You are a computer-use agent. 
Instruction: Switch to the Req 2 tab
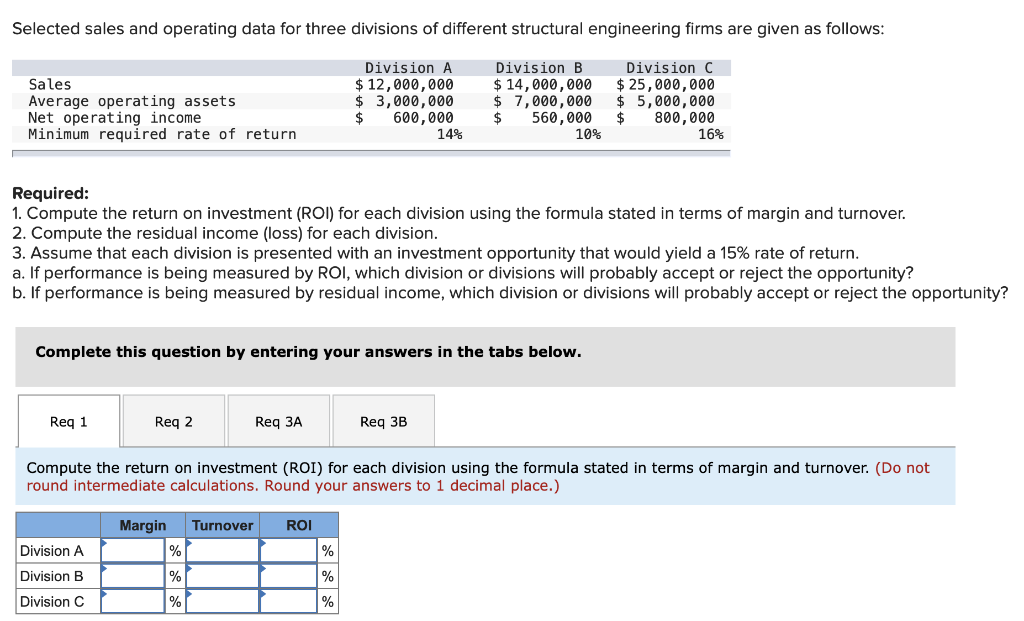[172, 420]
